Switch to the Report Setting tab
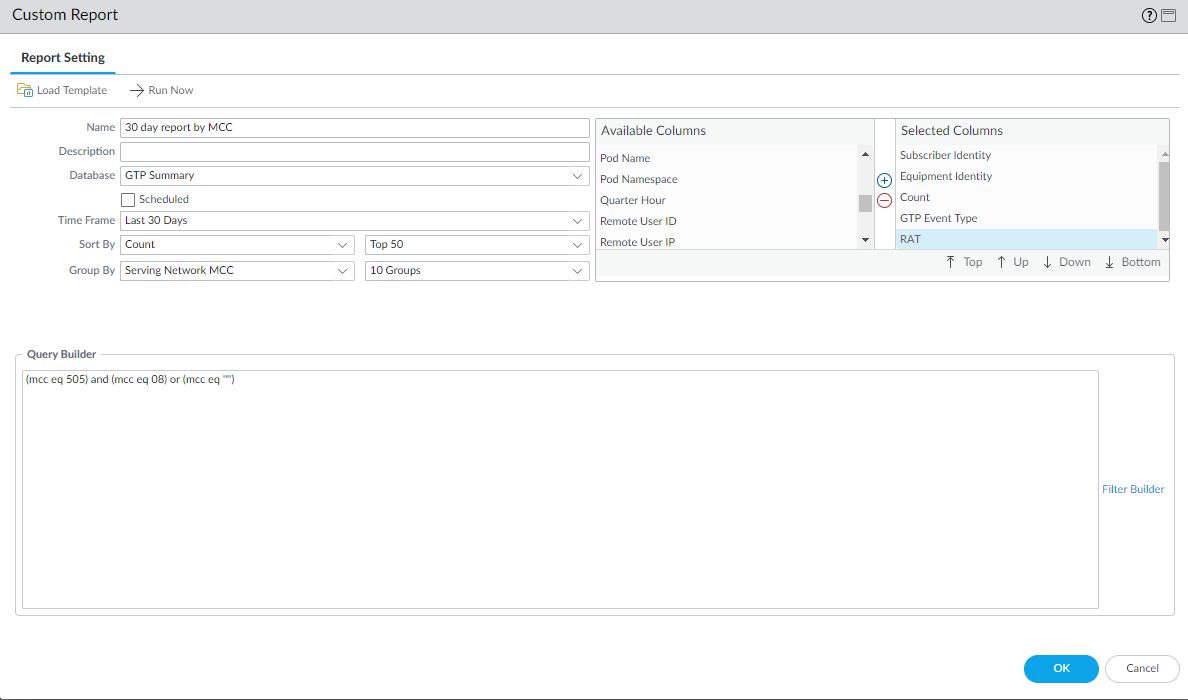Screen dimensions: 1188x700 click(x=63, y=58)
